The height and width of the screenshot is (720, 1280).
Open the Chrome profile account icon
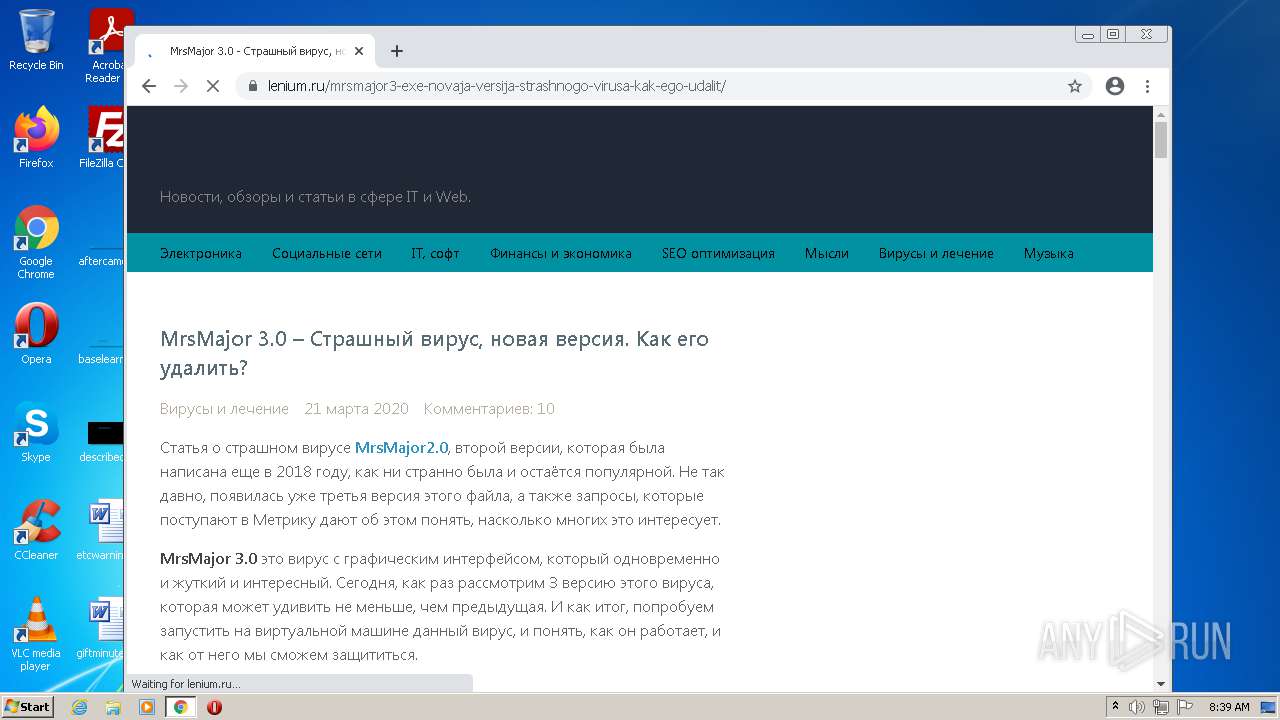pyautogui.click(x=1115, y=86)
